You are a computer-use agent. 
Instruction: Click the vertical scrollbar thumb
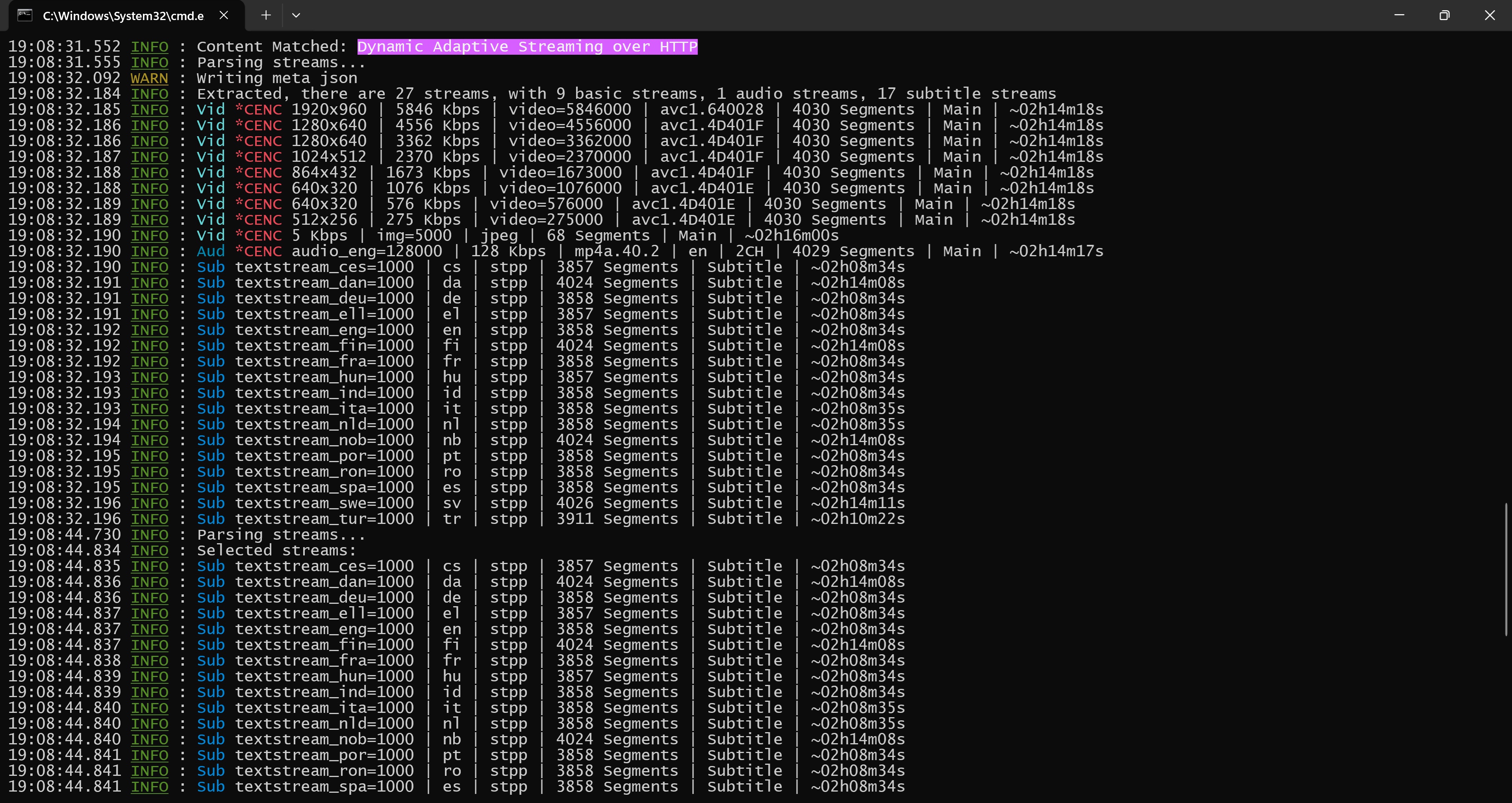coord(1506,569)
